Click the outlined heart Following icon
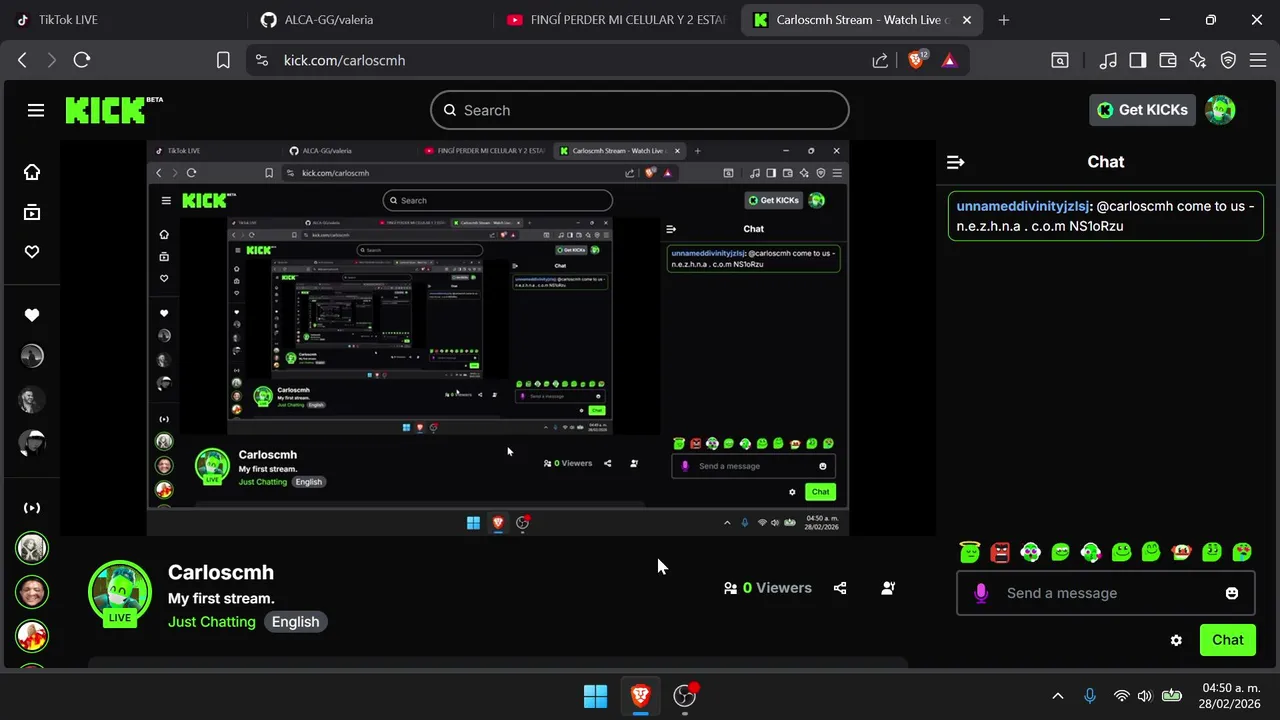 tap(32, 252)
